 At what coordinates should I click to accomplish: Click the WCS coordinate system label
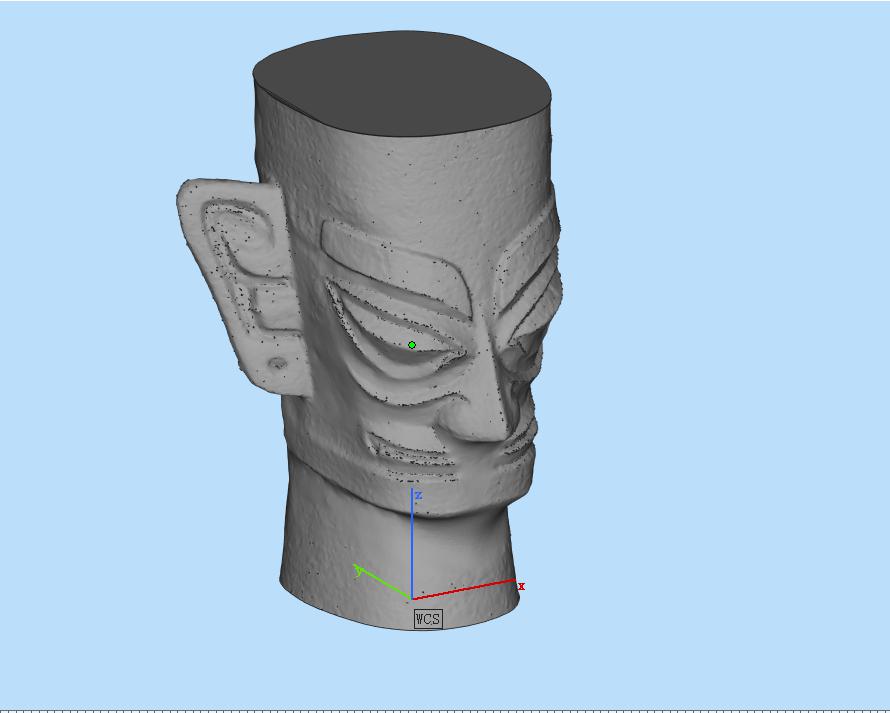click(x=428, y=619)
